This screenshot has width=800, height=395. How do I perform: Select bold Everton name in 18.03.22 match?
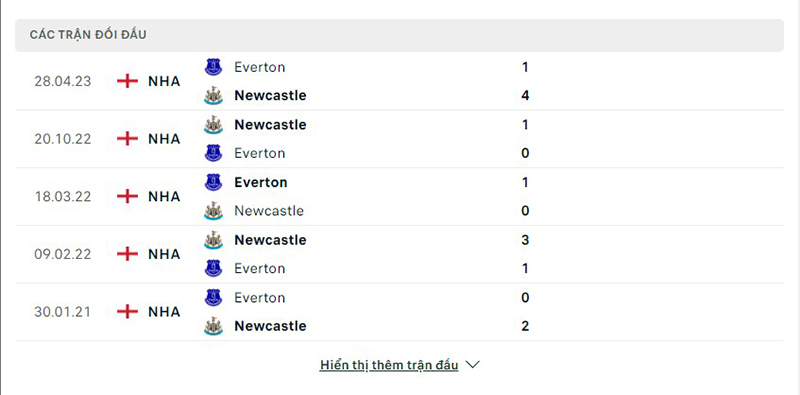pyautogui.click(x=261, y=182)
